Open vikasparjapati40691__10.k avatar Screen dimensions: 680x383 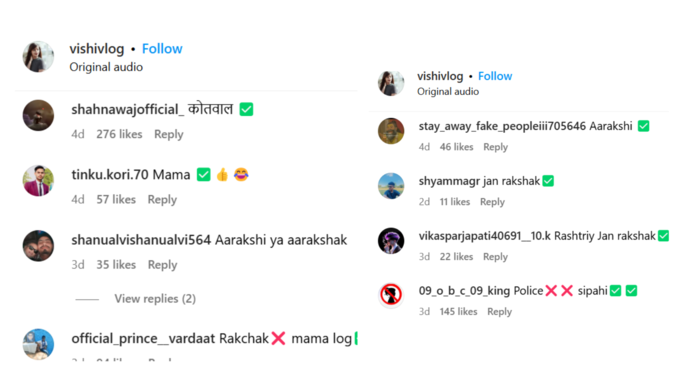391,241
